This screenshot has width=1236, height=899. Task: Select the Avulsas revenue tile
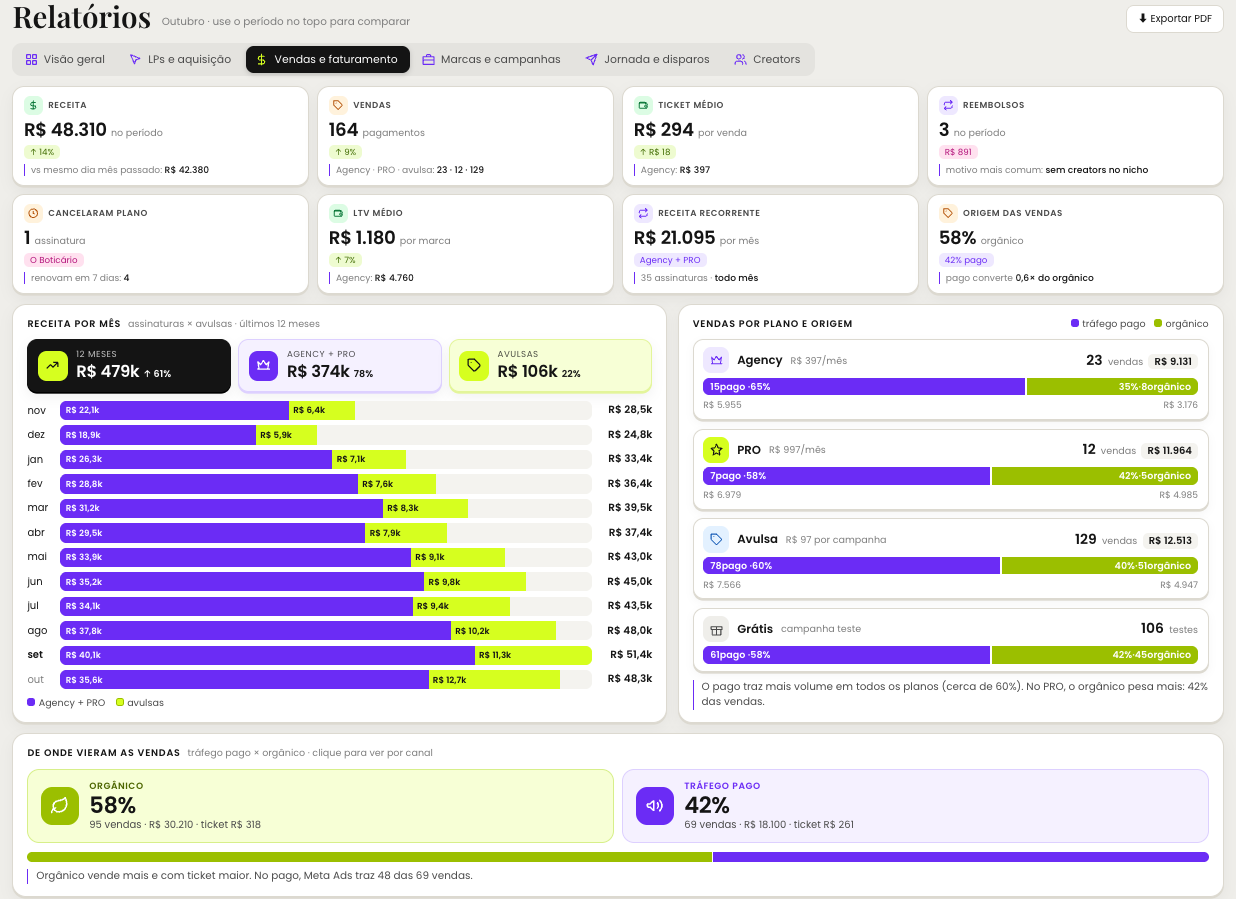551,366
